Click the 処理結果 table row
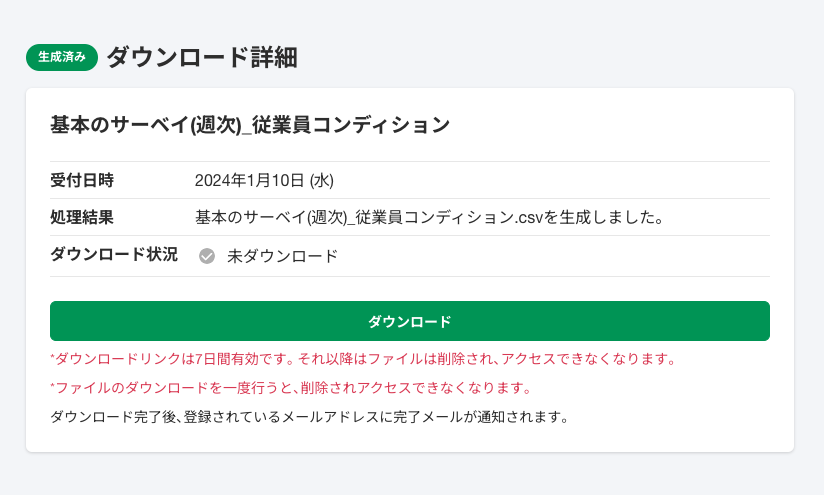 tap(410, 217)
